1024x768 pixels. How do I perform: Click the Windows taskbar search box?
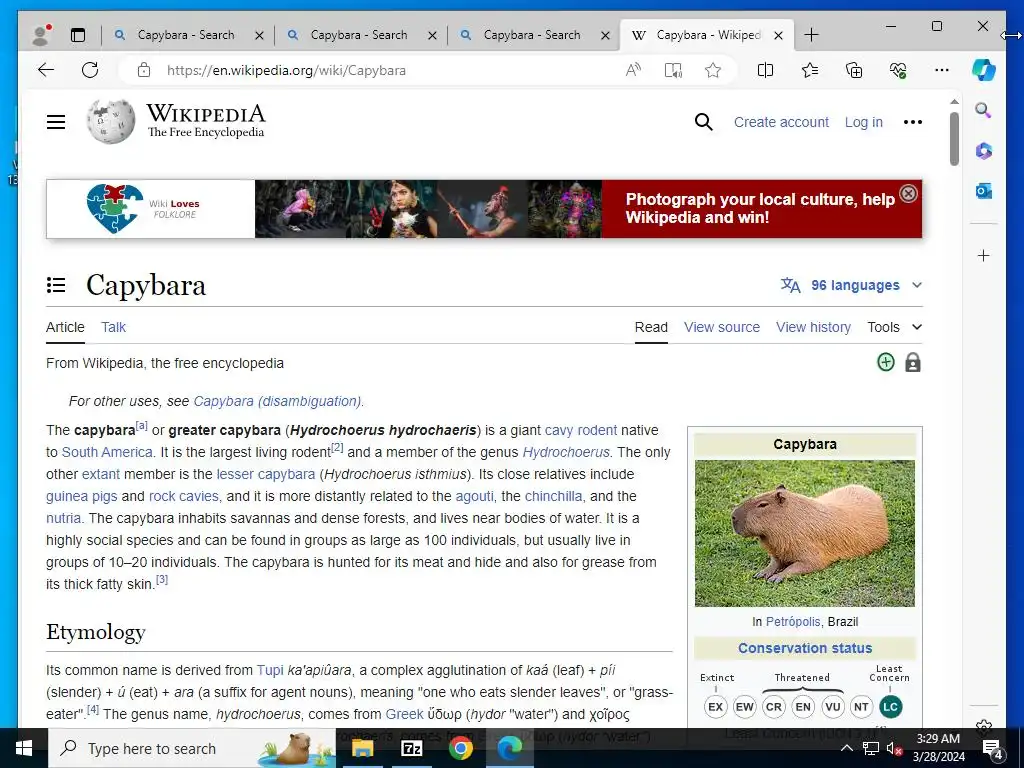click(192, 748)
